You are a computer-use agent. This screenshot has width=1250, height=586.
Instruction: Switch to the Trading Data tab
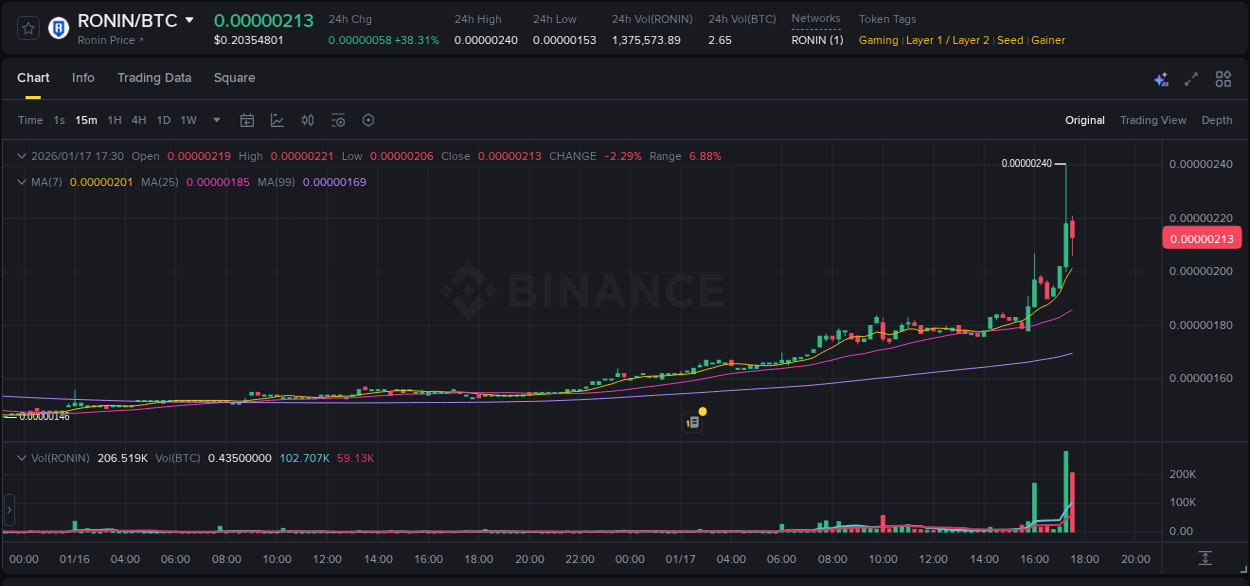pyautogui.click(x=154, y=77)
